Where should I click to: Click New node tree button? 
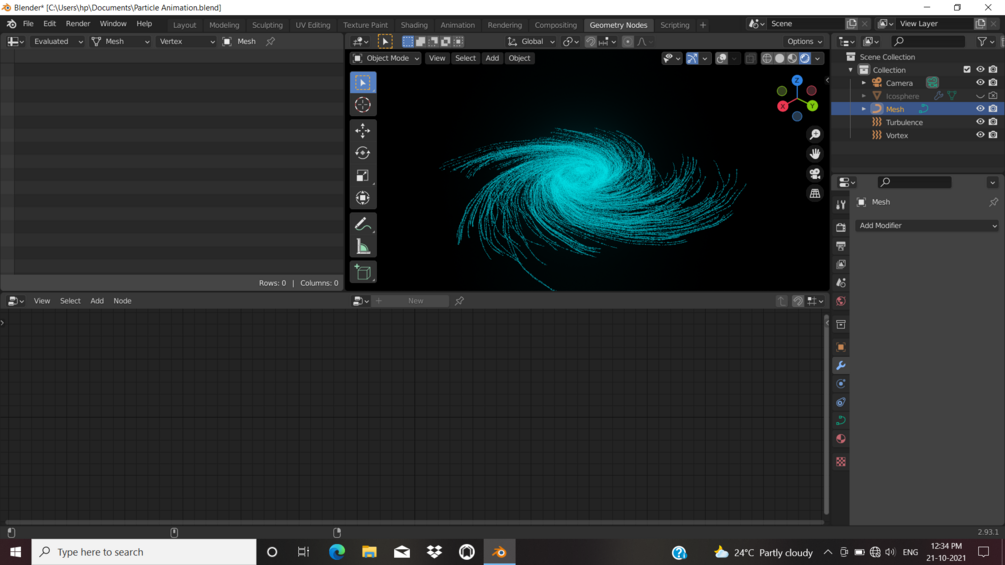pyautogui.click(x=415, y=301)
